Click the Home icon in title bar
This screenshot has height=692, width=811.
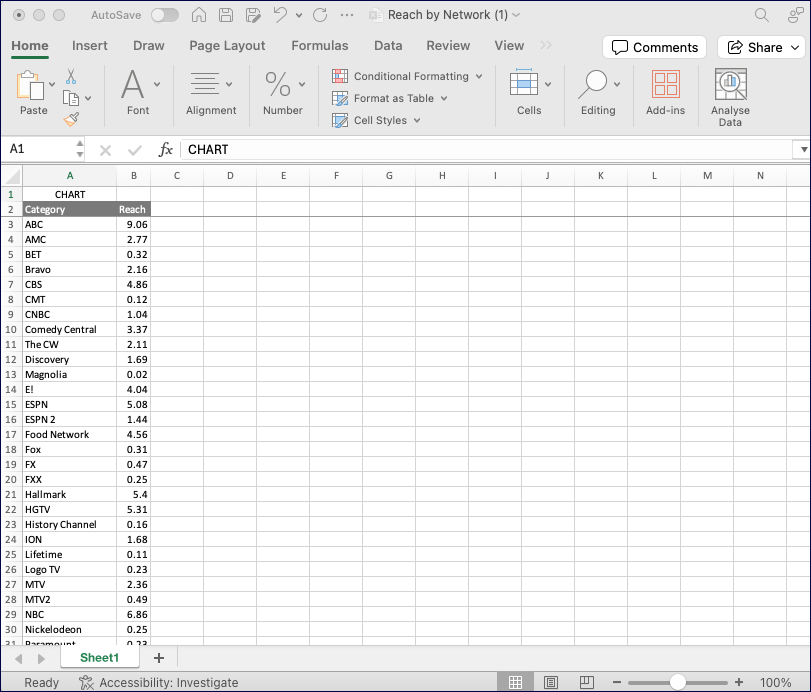[199, 15]
